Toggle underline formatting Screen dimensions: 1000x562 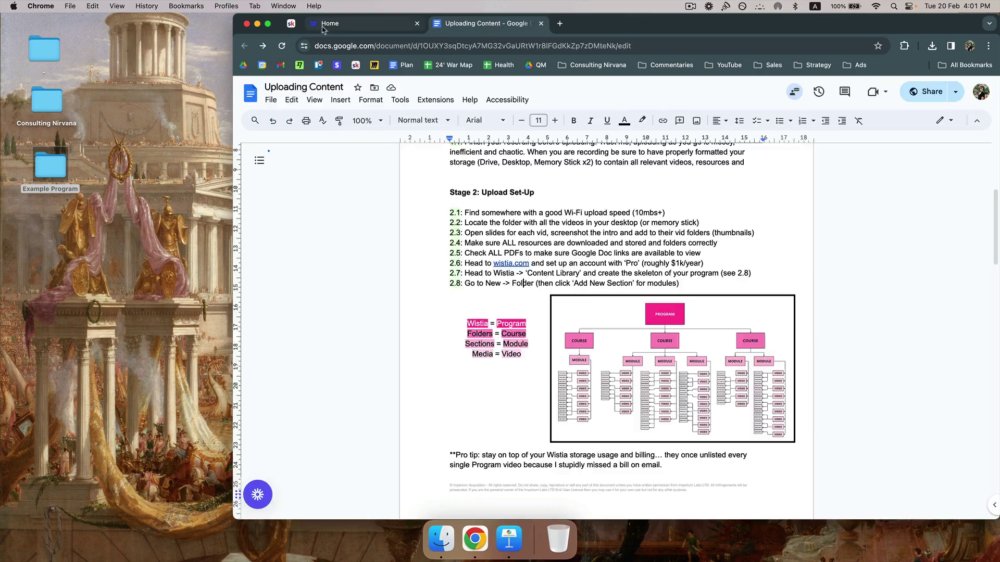pos(607,121)
